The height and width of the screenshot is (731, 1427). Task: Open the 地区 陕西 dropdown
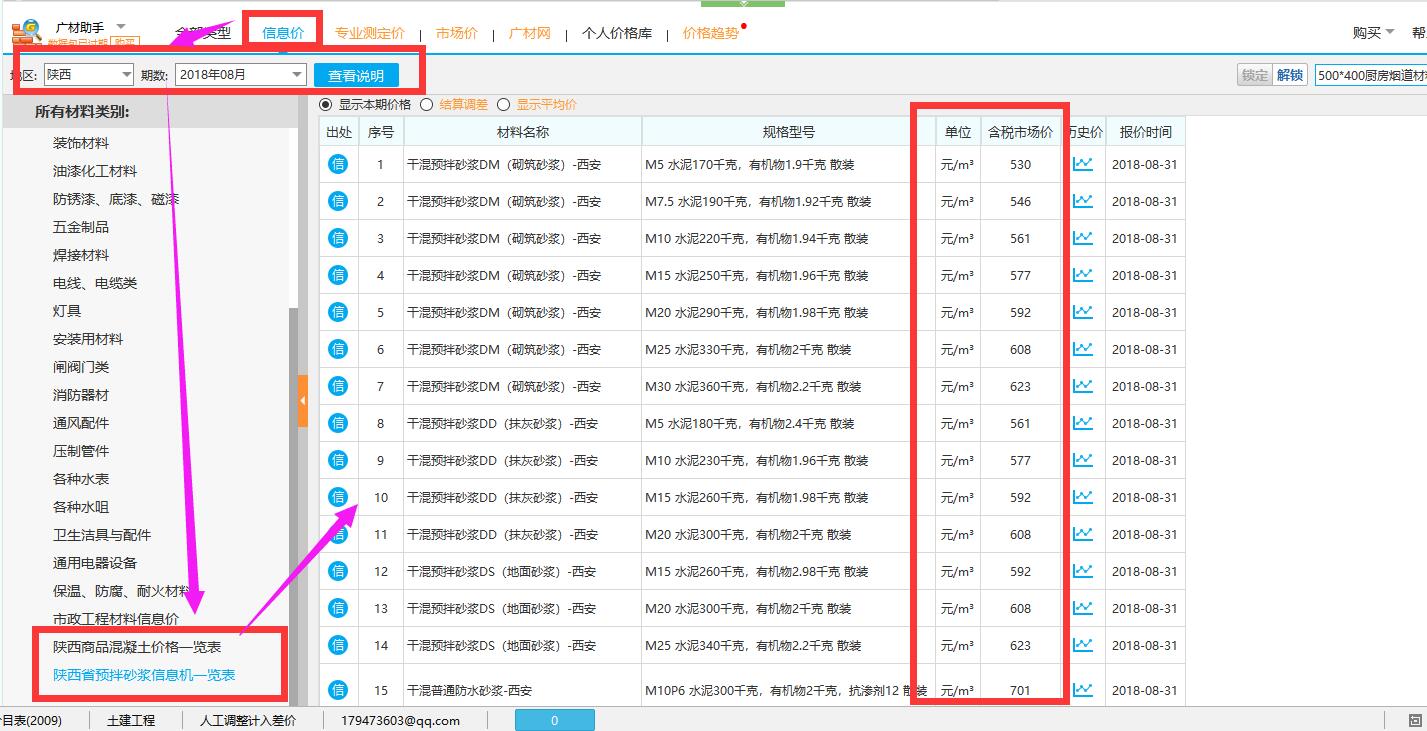coord(89,74)
